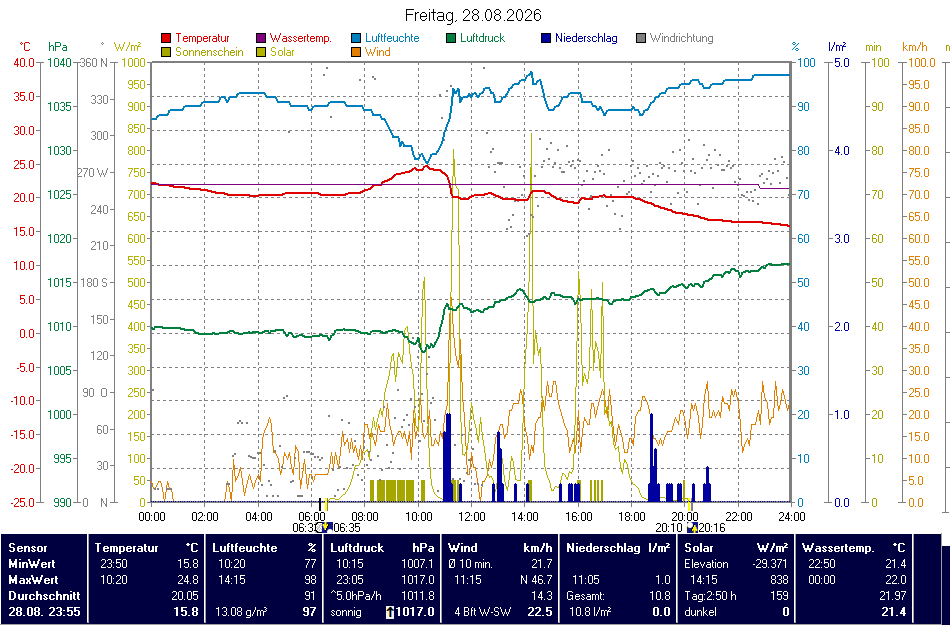
Task: Click the 4 Bft W-SW wind reading
Action: pyautogui.click(x=485, y=612)
